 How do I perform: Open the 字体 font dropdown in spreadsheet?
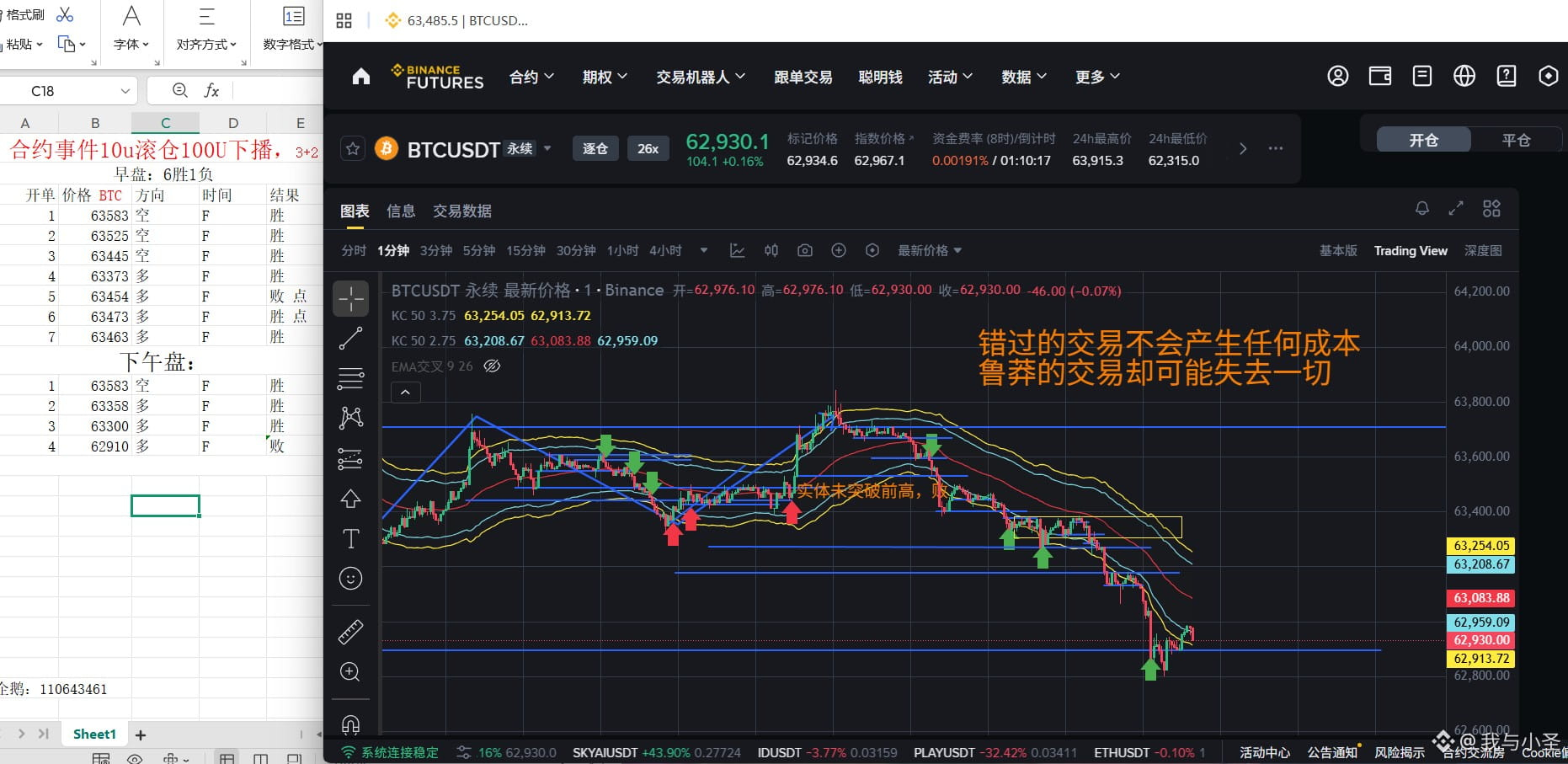[x=131, y=44]
